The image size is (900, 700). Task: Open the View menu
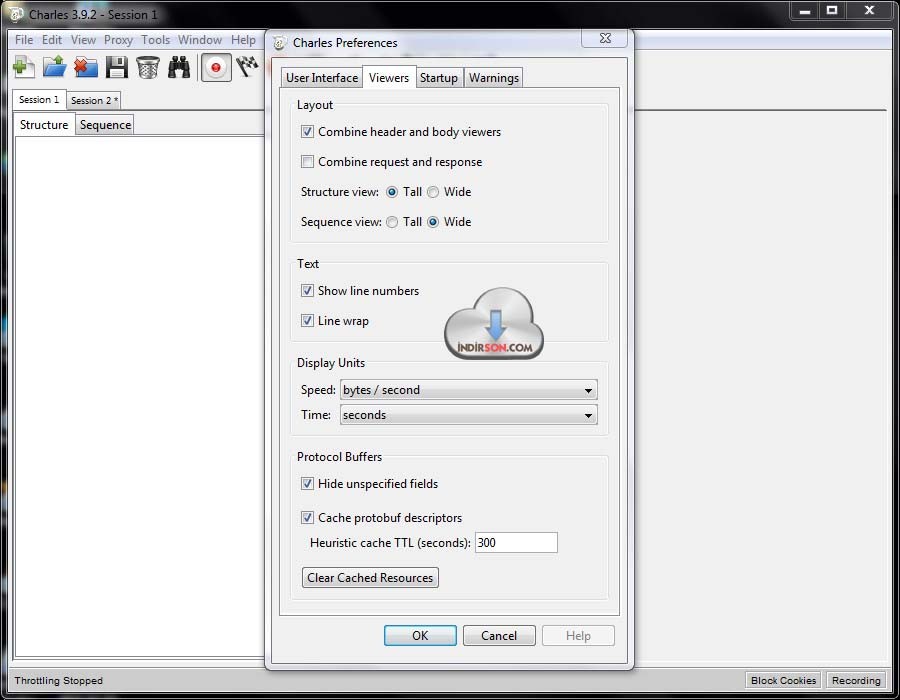(x=83, y=40)
